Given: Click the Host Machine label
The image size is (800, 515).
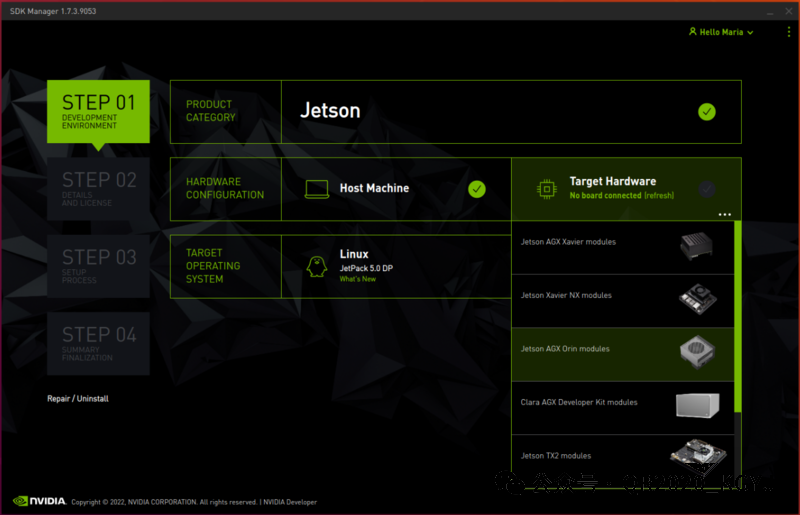Looking at the screenshot, I should tap(374, 188).
